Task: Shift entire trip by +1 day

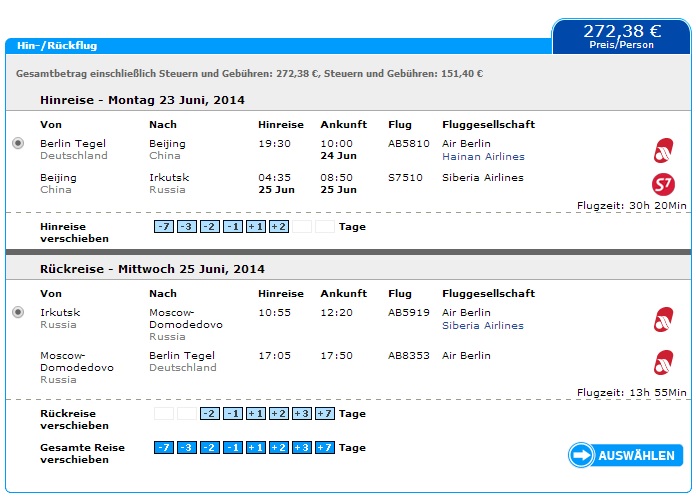Action: click(256, 448)
